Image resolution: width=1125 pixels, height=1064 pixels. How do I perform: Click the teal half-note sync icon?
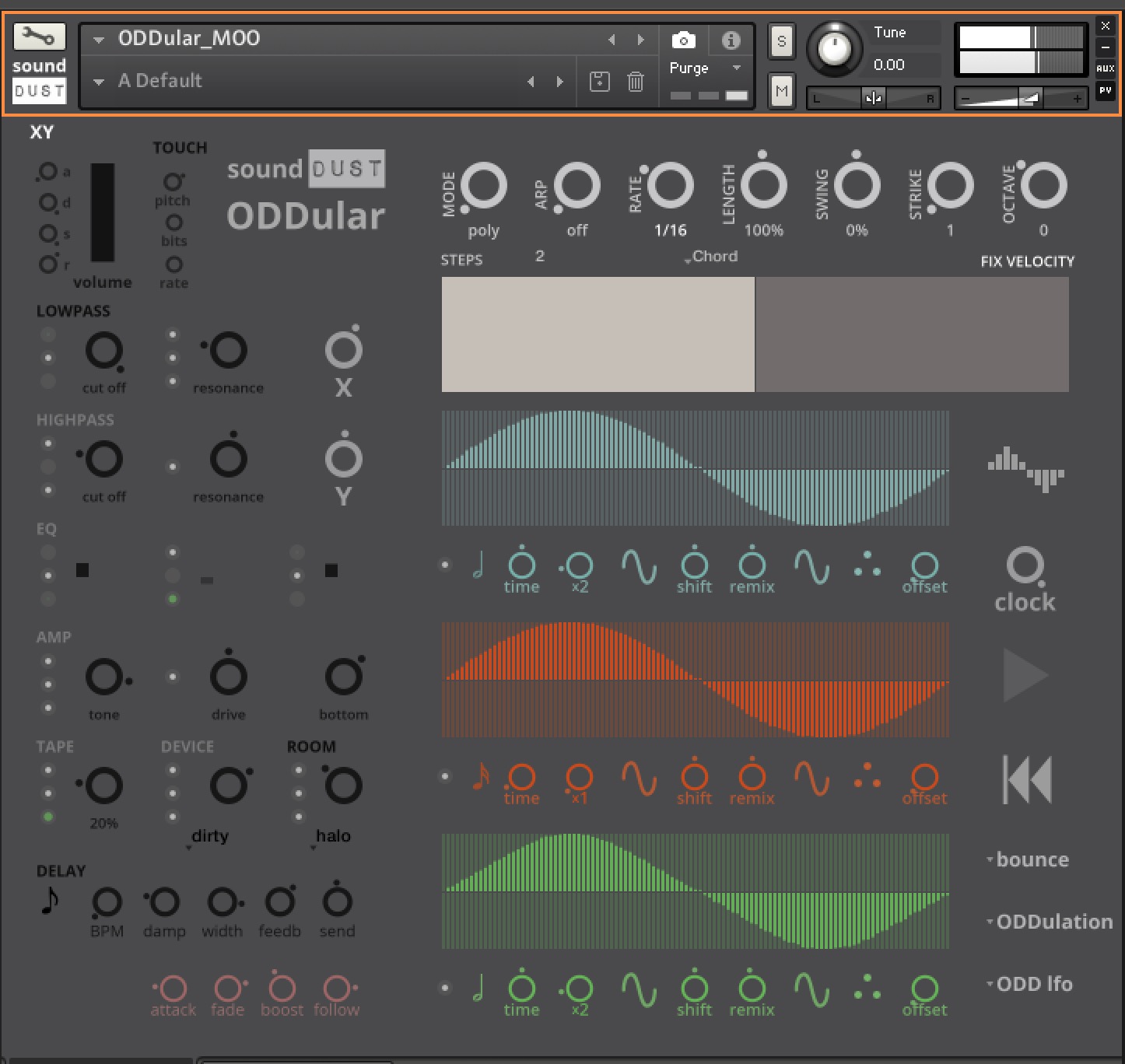pos(478,565)
